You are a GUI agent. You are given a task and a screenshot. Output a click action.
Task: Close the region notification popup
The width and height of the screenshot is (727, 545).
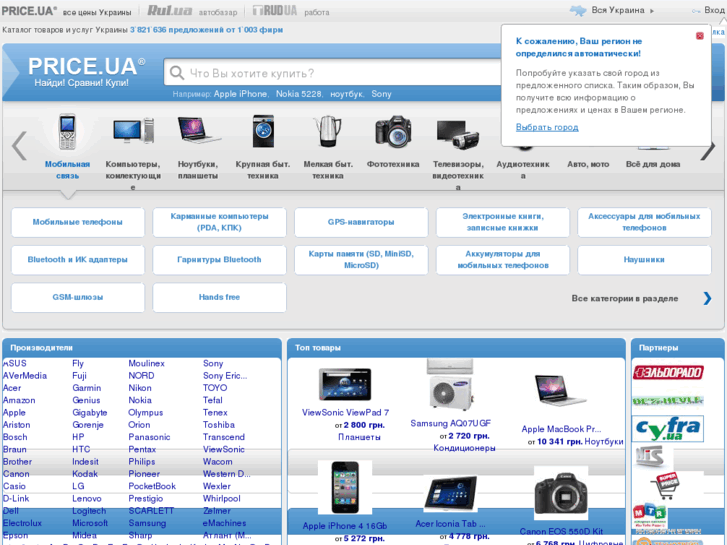(x=700, y=36)
